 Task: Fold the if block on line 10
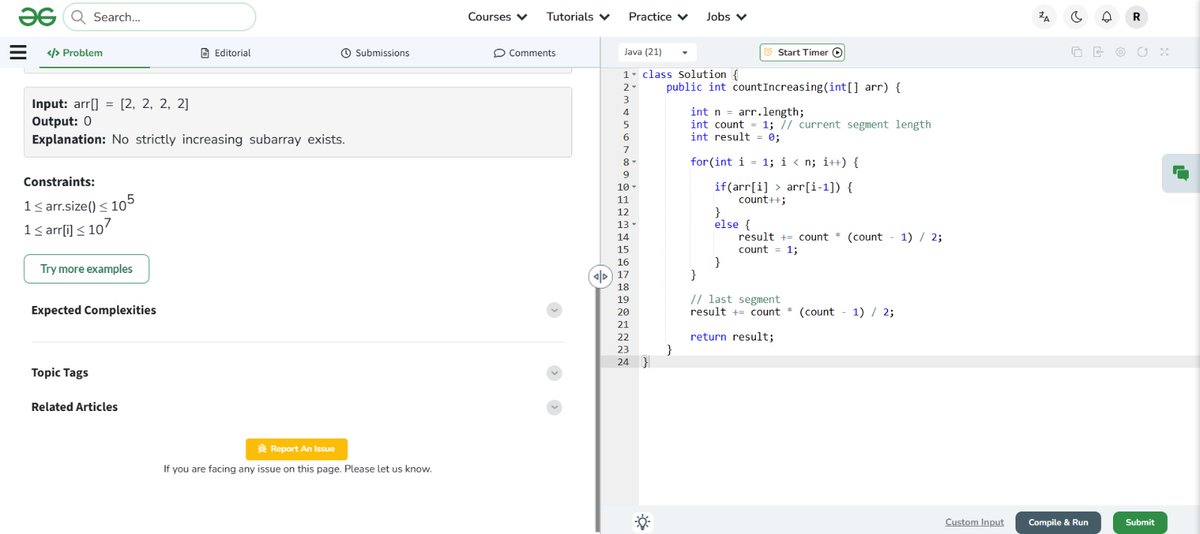coord(634,187)
